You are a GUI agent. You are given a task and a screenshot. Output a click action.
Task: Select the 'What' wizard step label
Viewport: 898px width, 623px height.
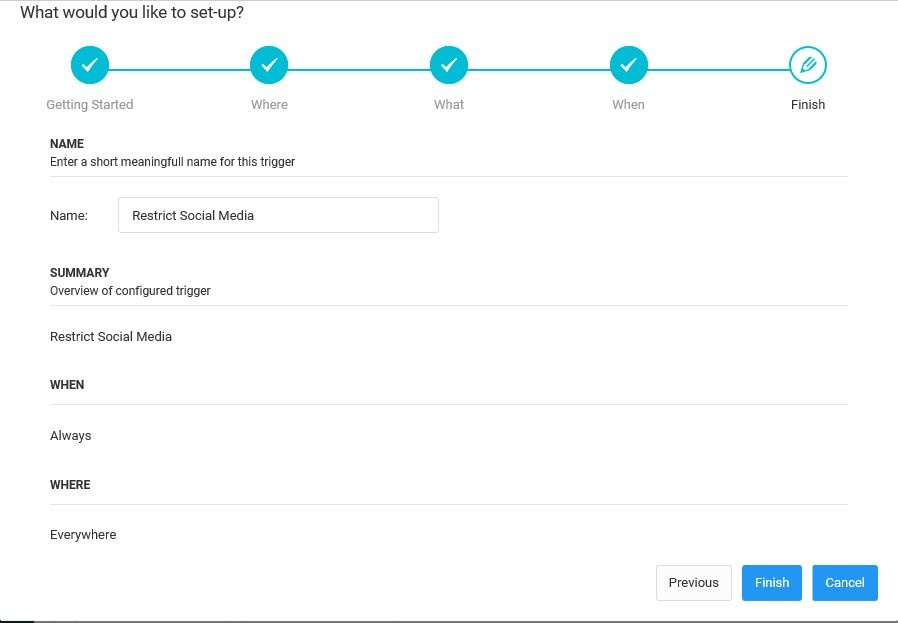[x=449, y=104]
